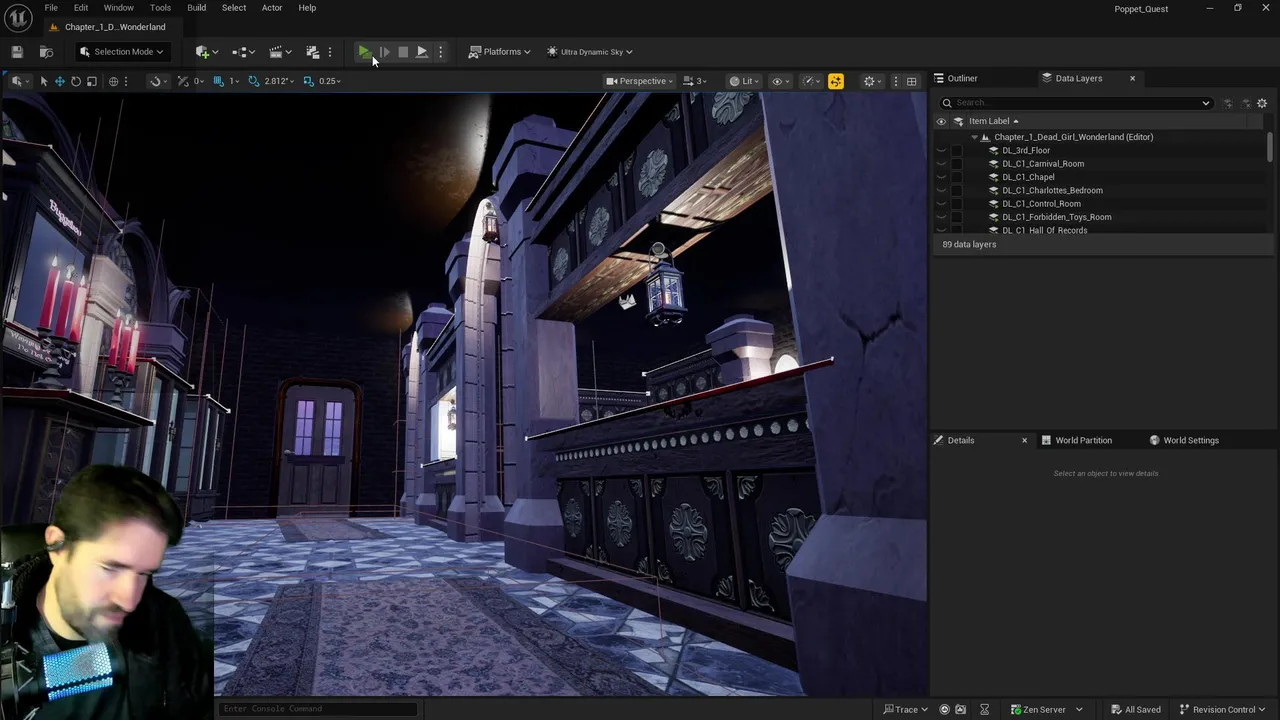Open play mode options dots

[440, 52]
